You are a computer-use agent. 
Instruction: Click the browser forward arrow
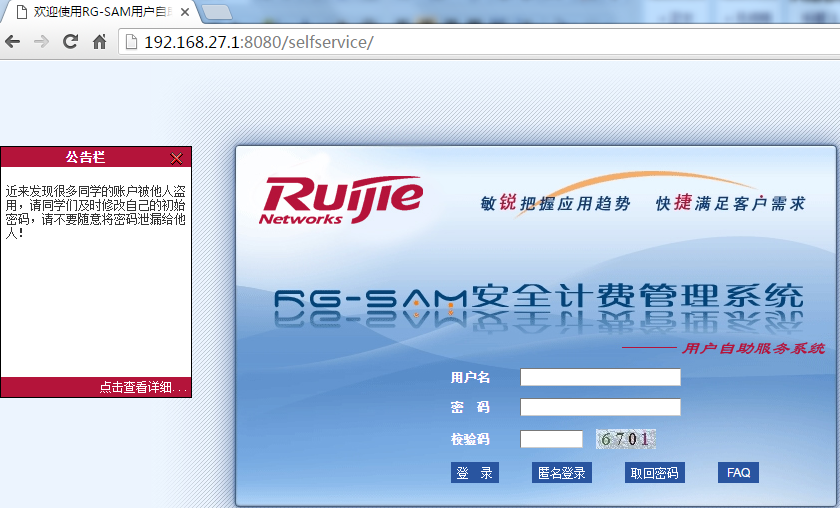click(41, 42)
